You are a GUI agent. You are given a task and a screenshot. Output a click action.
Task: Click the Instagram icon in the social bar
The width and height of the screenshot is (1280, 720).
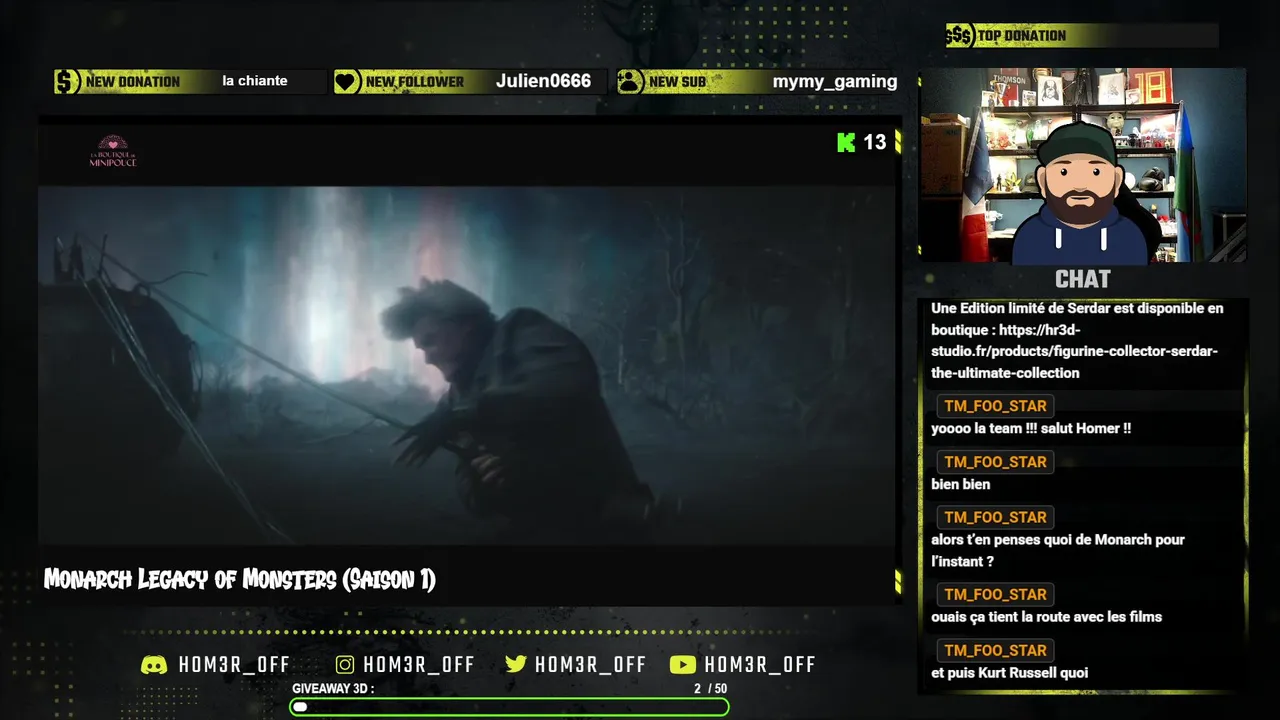[x=345, y=665]
